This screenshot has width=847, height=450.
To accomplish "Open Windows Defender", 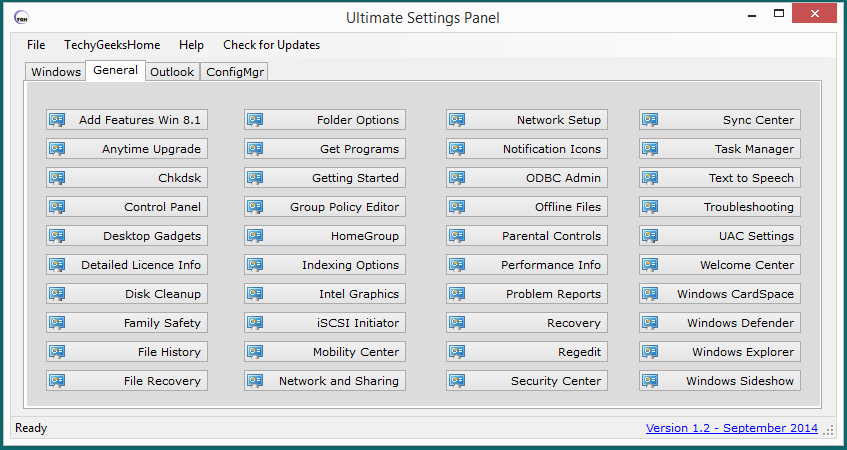I will click(720, 323).
